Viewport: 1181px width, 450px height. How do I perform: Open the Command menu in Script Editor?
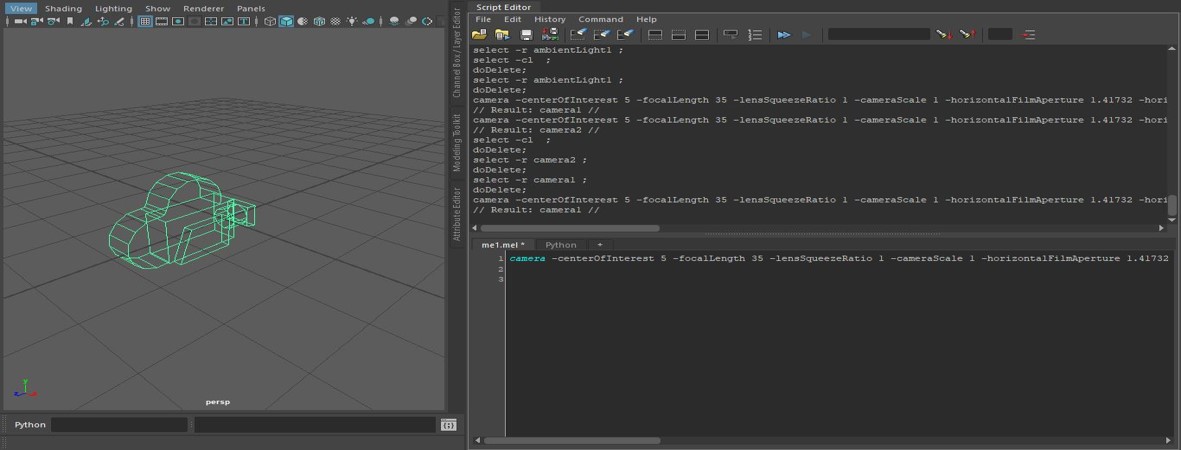(x=600, y=19)
